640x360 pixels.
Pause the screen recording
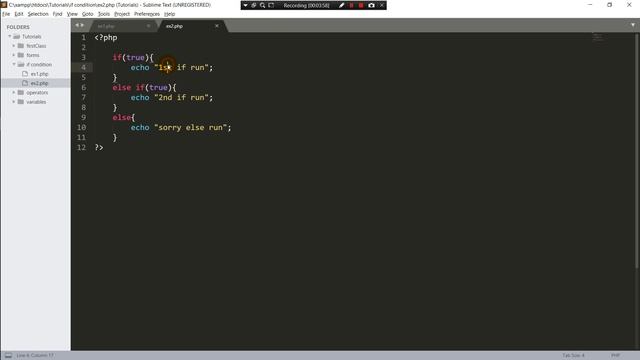(351, 5)
